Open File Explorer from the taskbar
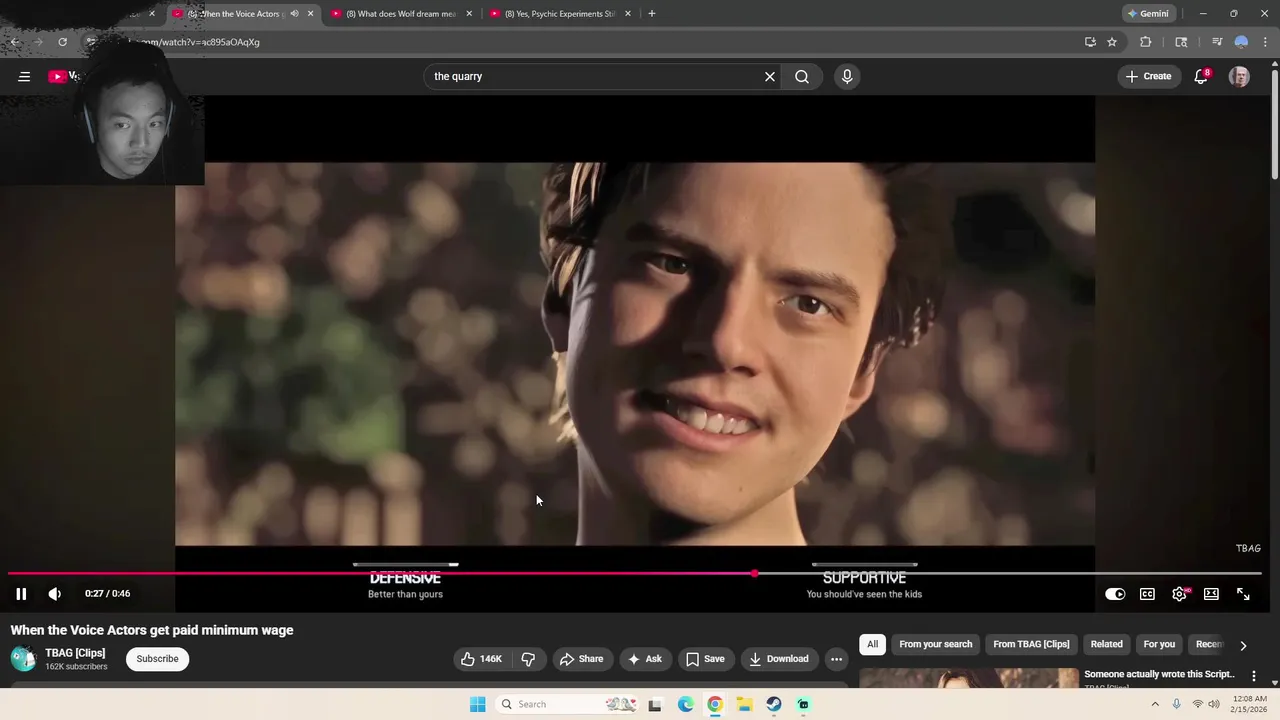 (x=744, y=704)
